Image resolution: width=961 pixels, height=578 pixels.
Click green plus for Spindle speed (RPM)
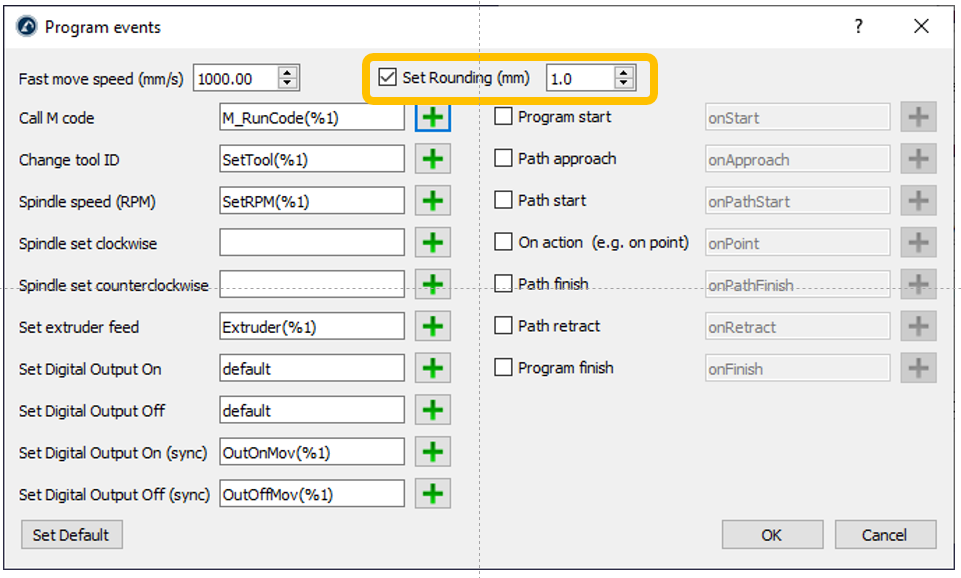(x=432, y=202)
